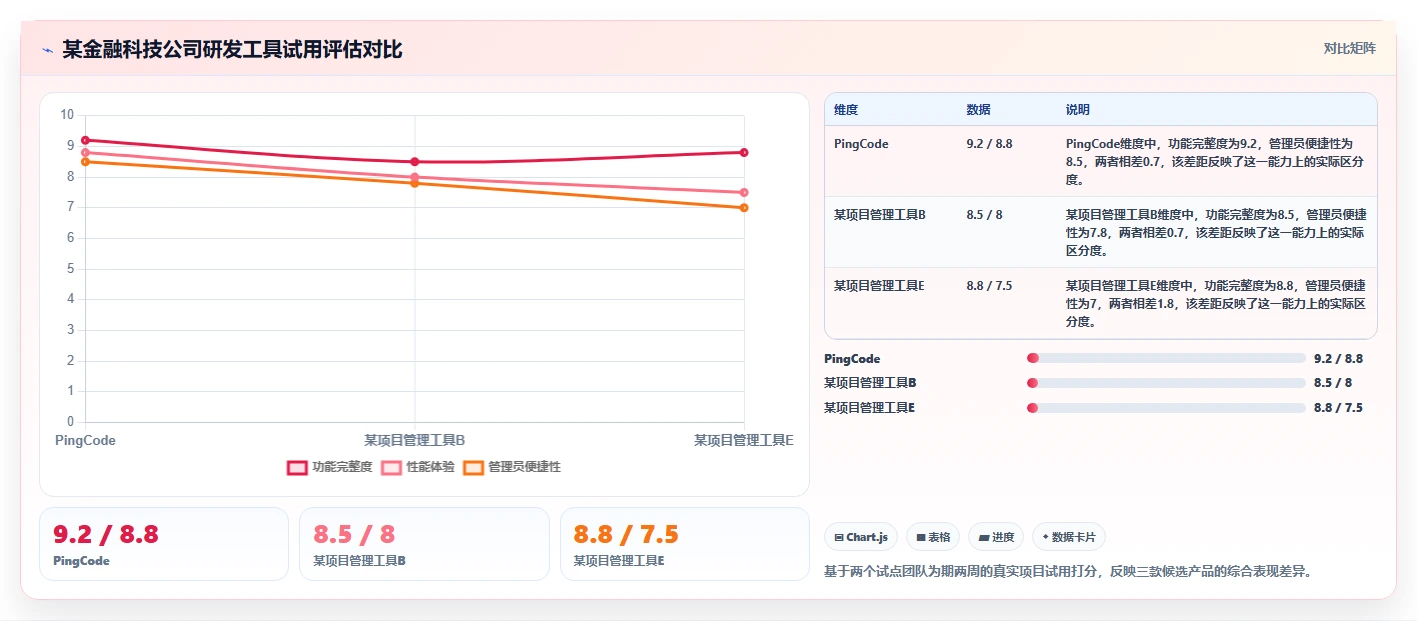Click the PingCode table row name
The height and width of the screenshot is (621, 1417).
pos(861,144)
